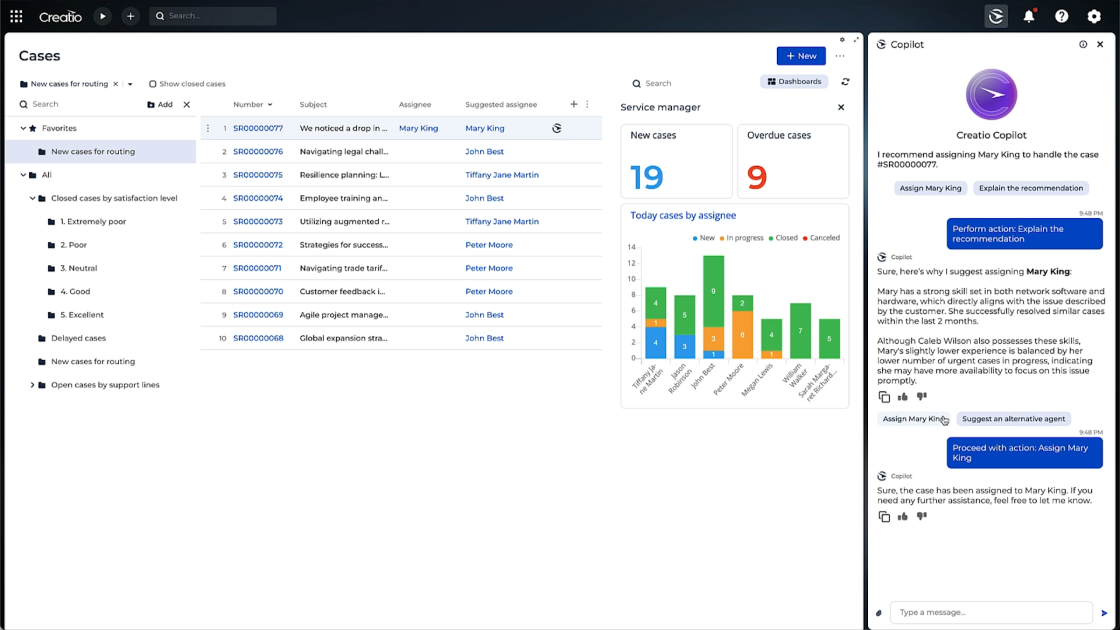This screenshot has height=630, width=1120.
Task: Click the plus icon to add a record
Action: [131, 16]
